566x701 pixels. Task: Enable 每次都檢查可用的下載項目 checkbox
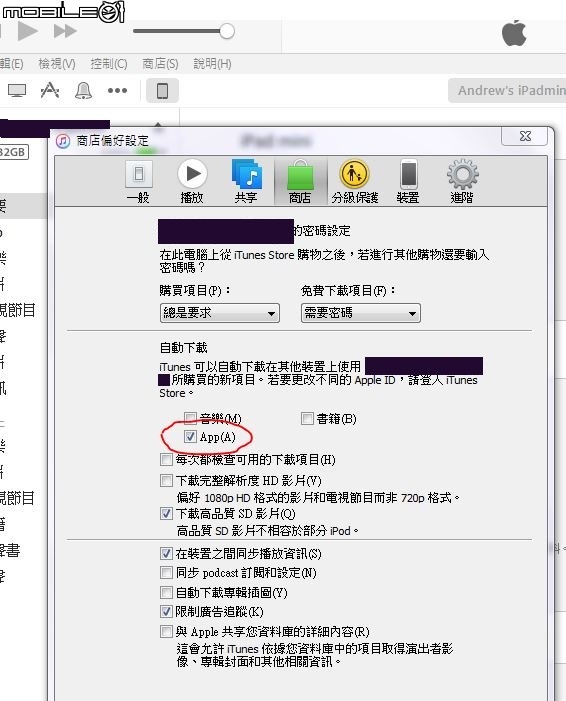click(x=166, y=459)
